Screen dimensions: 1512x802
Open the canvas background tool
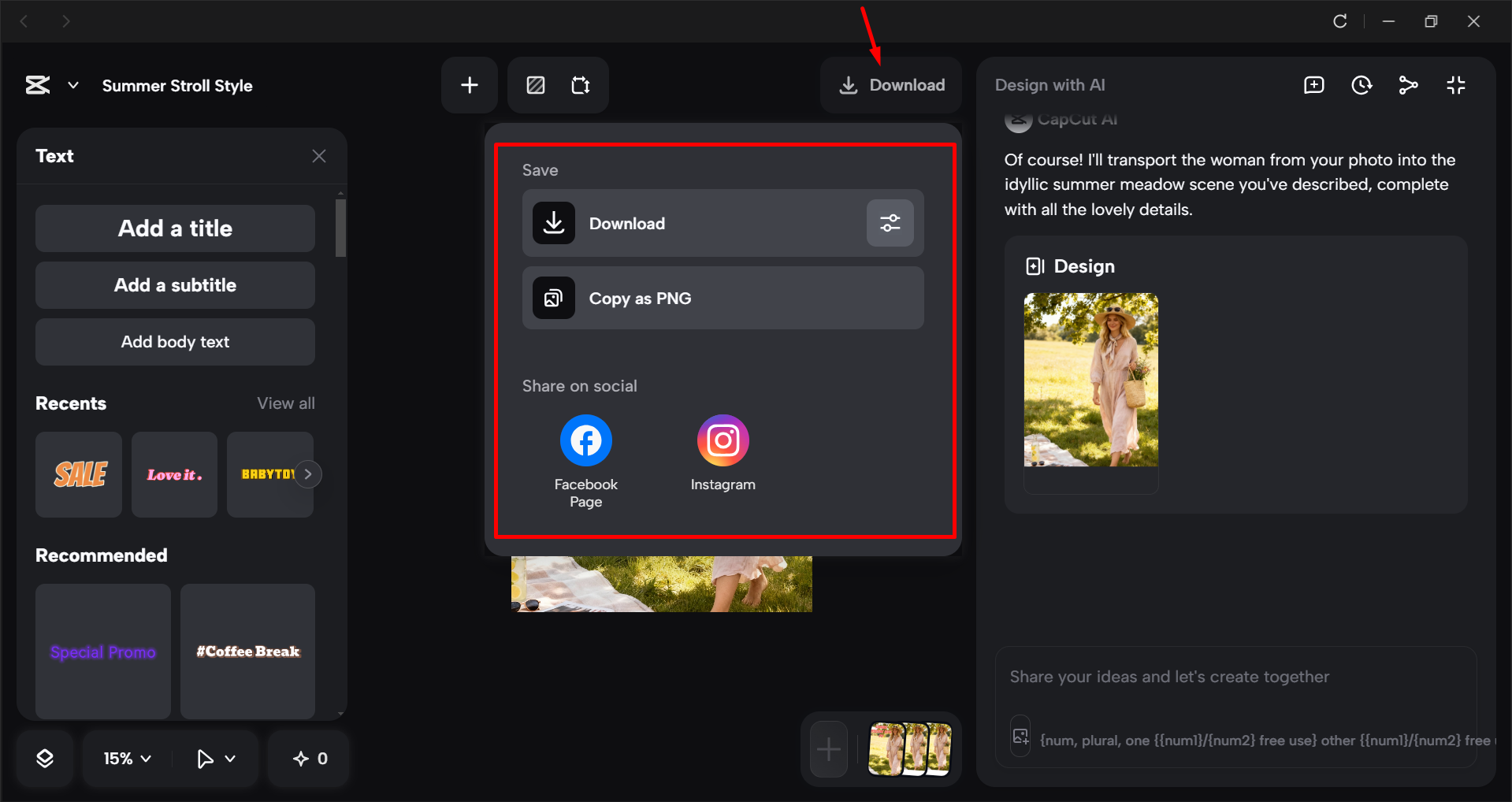tap(535, 84)
